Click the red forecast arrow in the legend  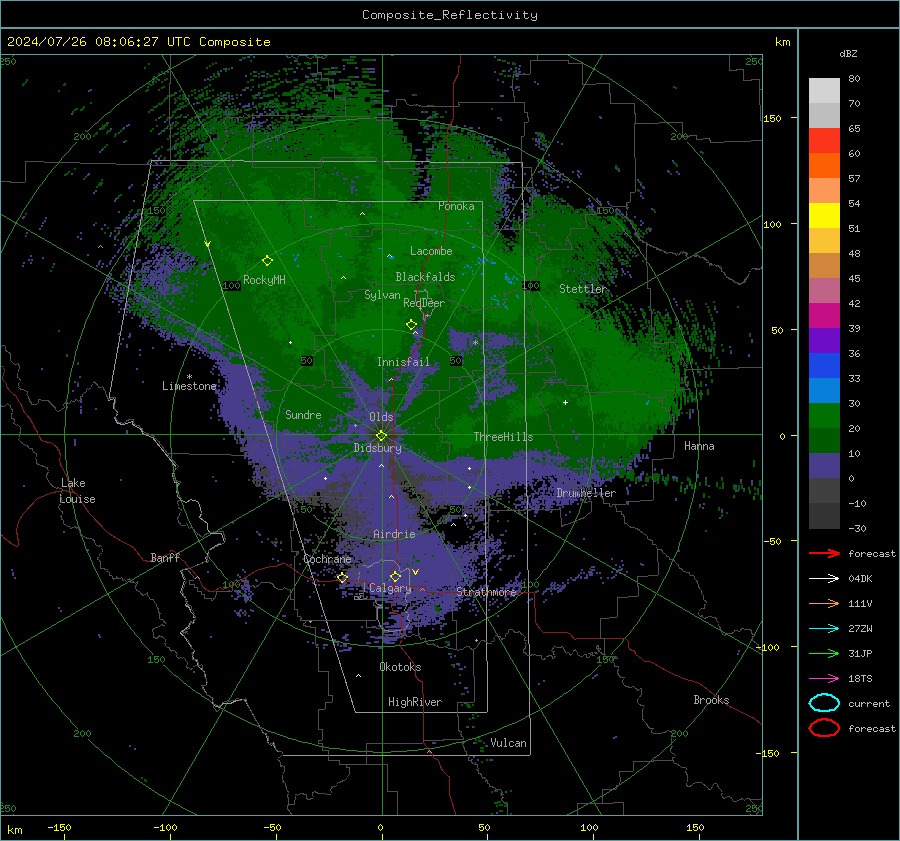point(824,553)
